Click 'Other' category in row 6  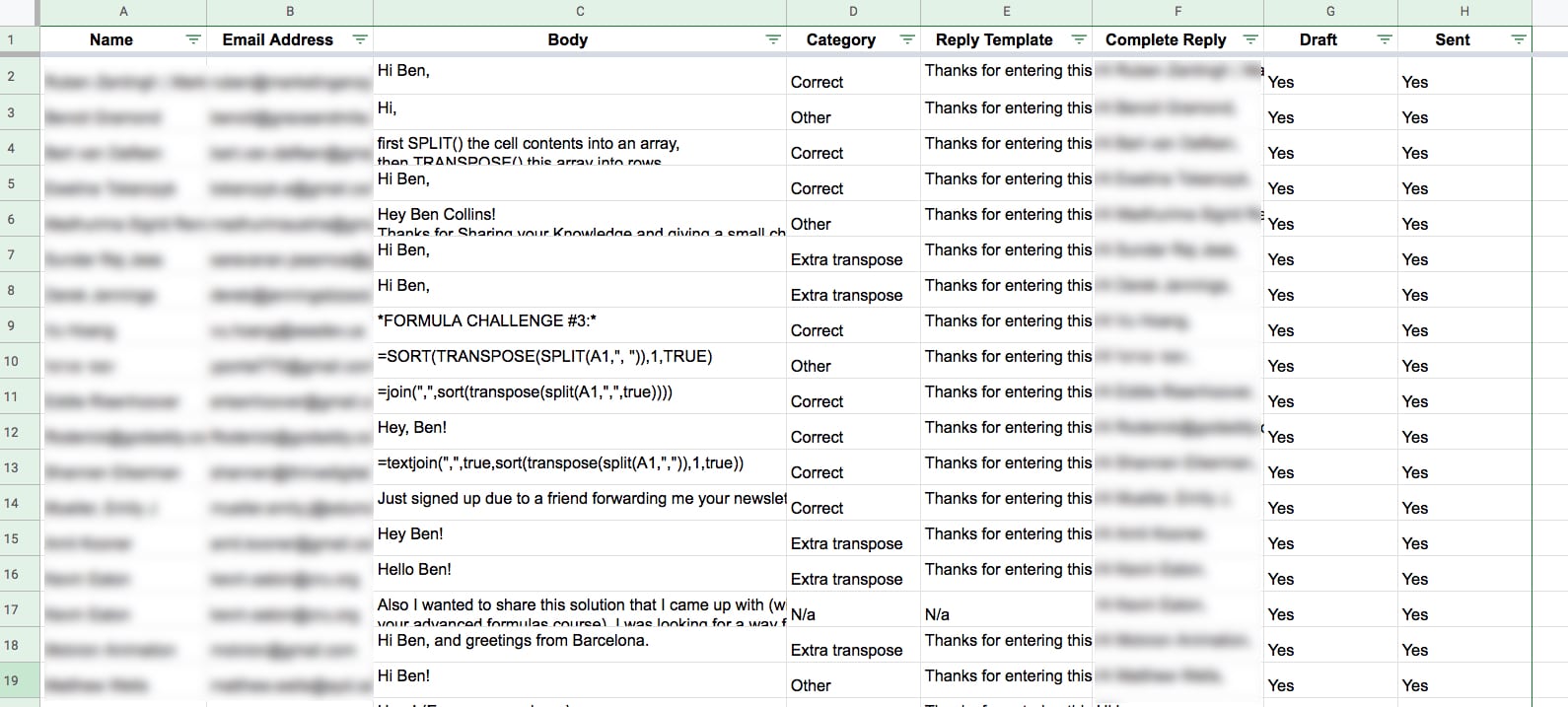click(853, 219)
